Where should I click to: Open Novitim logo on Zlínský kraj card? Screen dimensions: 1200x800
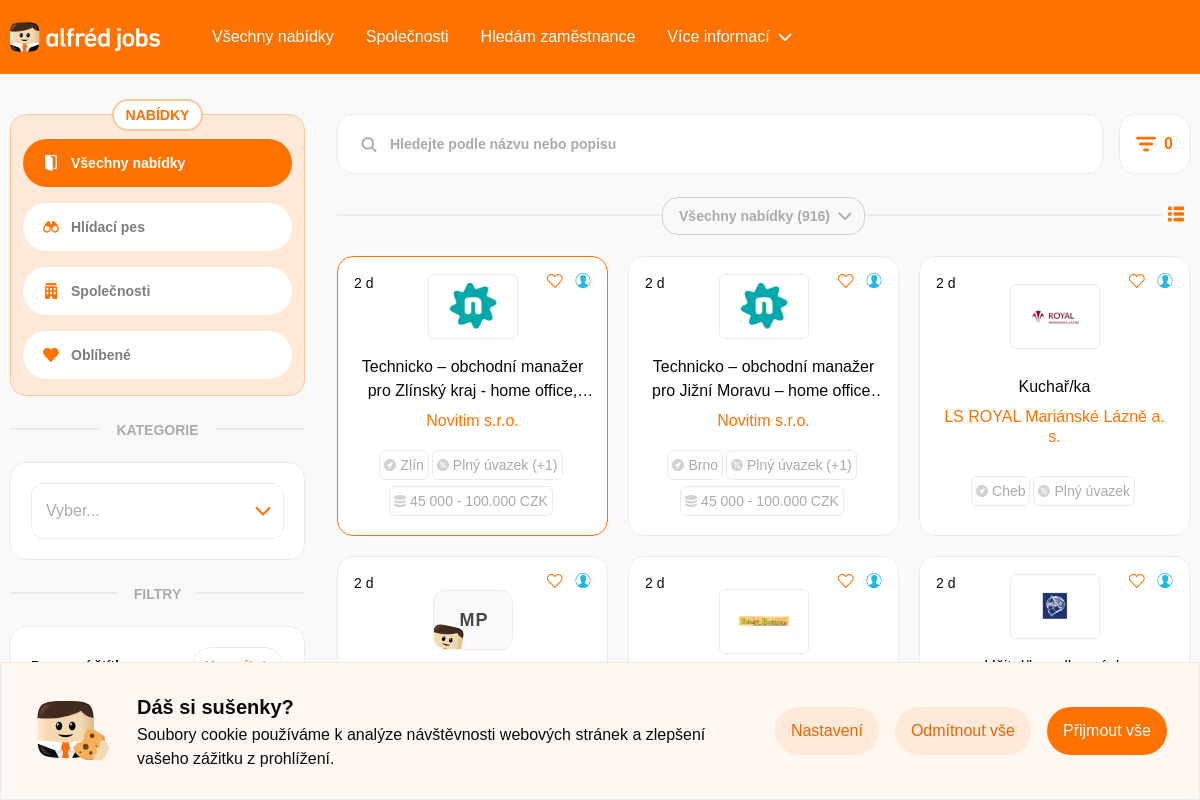(x=473, y=306)
